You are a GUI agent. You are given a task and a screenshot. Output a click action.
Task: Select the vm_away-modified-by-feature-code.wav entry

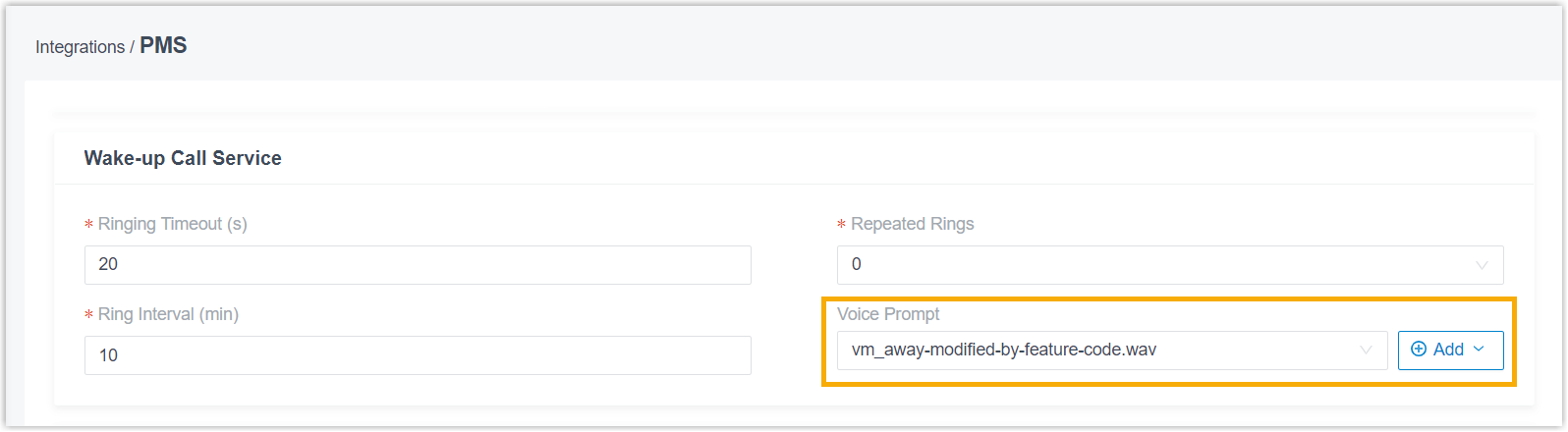(x=1004, y=350)
